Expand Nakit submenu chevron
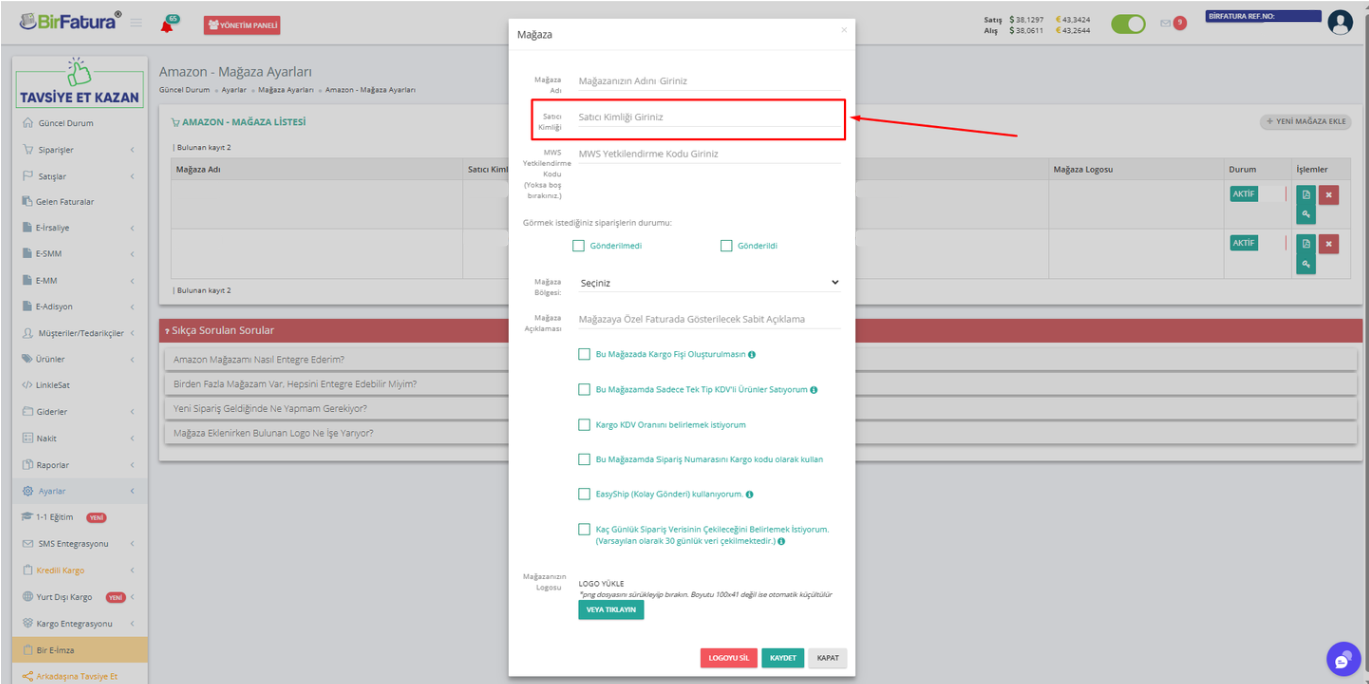1369x684 pixels. [x=132, y=438]
